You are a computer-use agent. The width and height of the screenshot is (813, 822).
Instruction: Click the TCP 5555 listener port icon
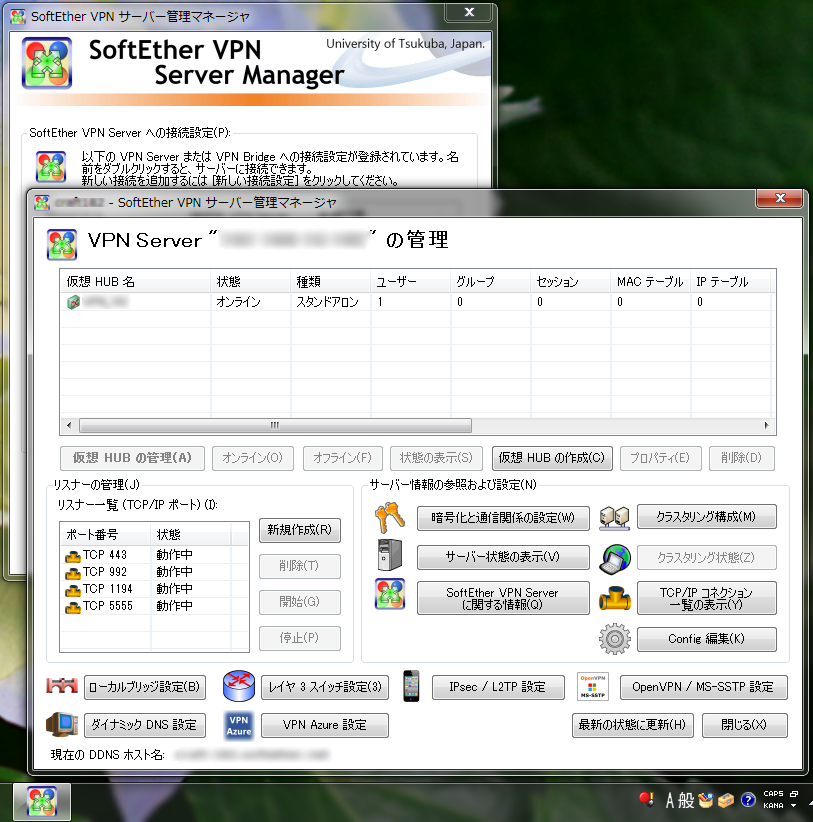coord(72,607)
